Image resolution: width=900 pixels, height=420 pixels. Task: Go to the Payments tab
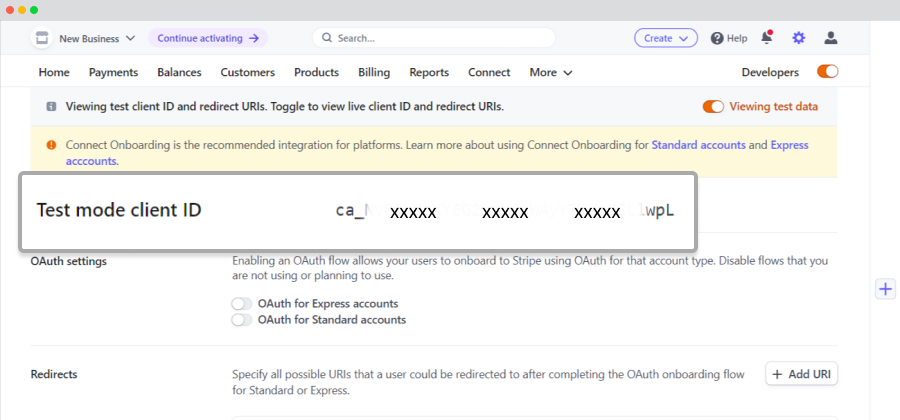click(114, 72)
